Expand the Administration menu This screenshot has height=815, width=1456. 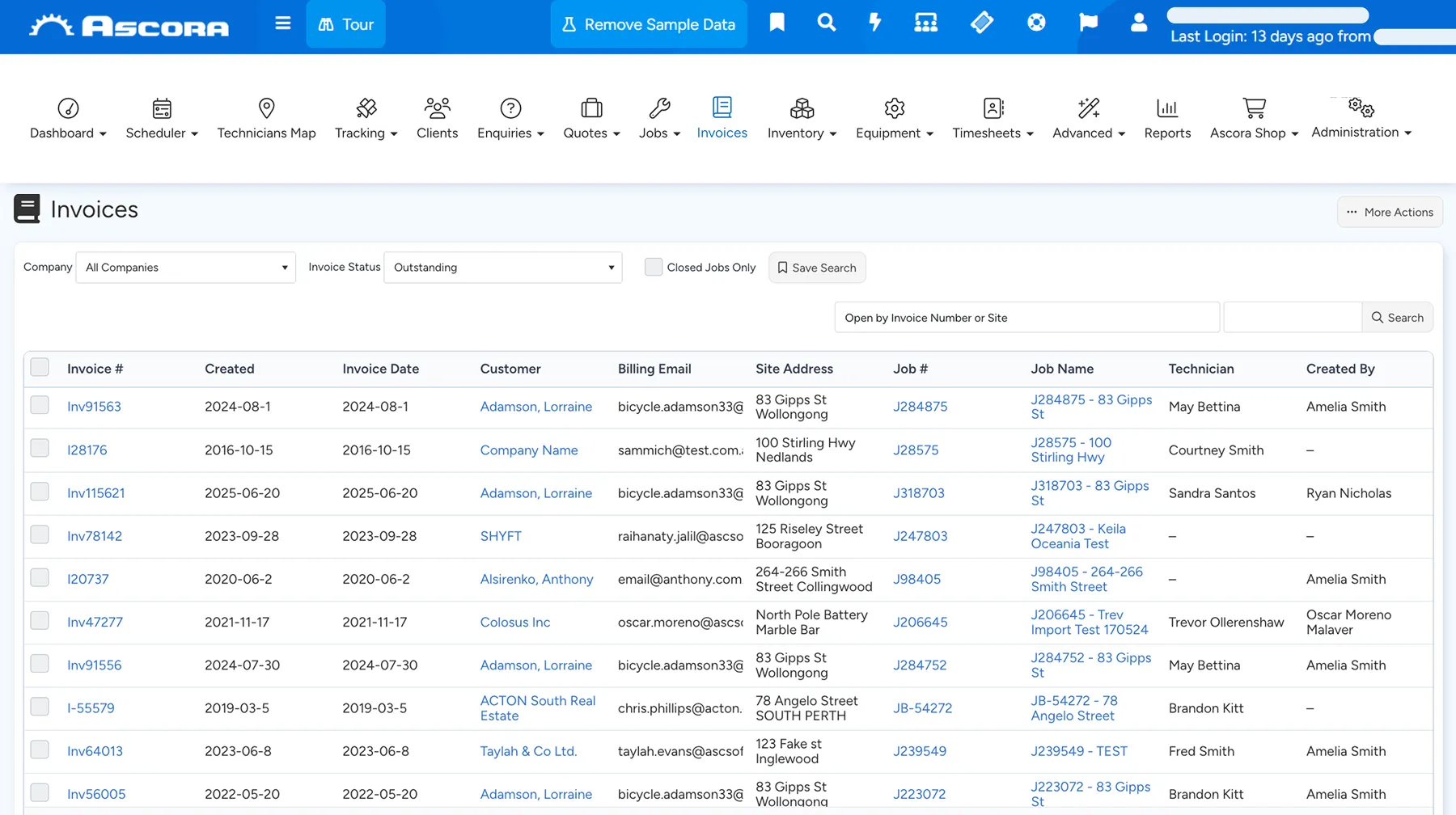tap(1361, 118)
